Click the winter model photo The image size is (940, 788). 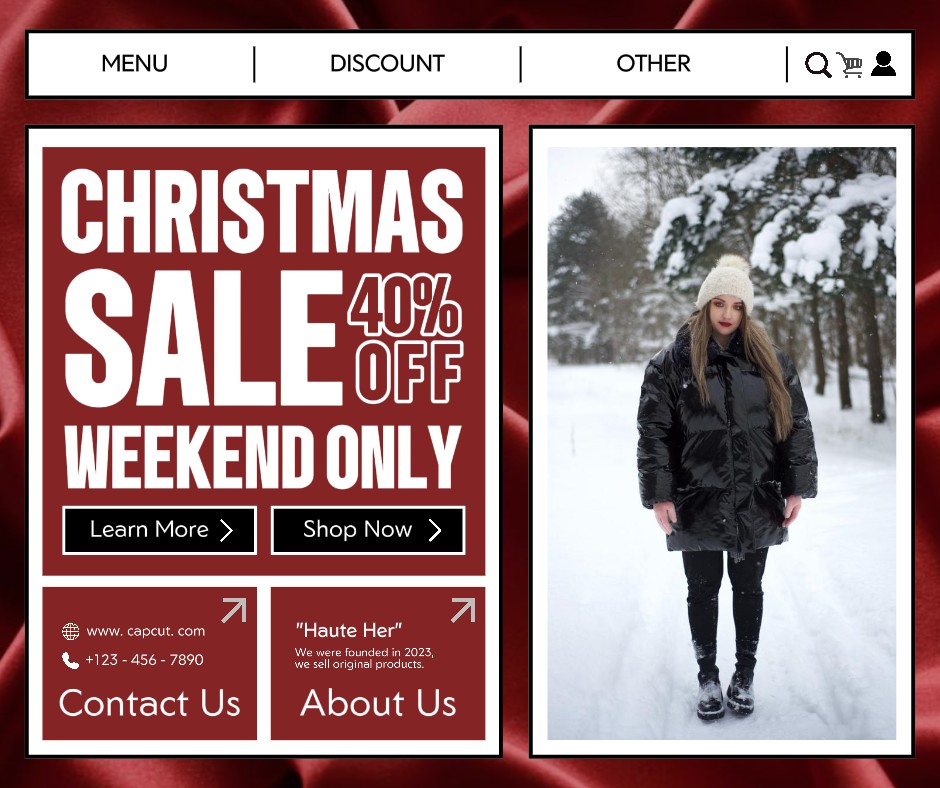[722, 443]
